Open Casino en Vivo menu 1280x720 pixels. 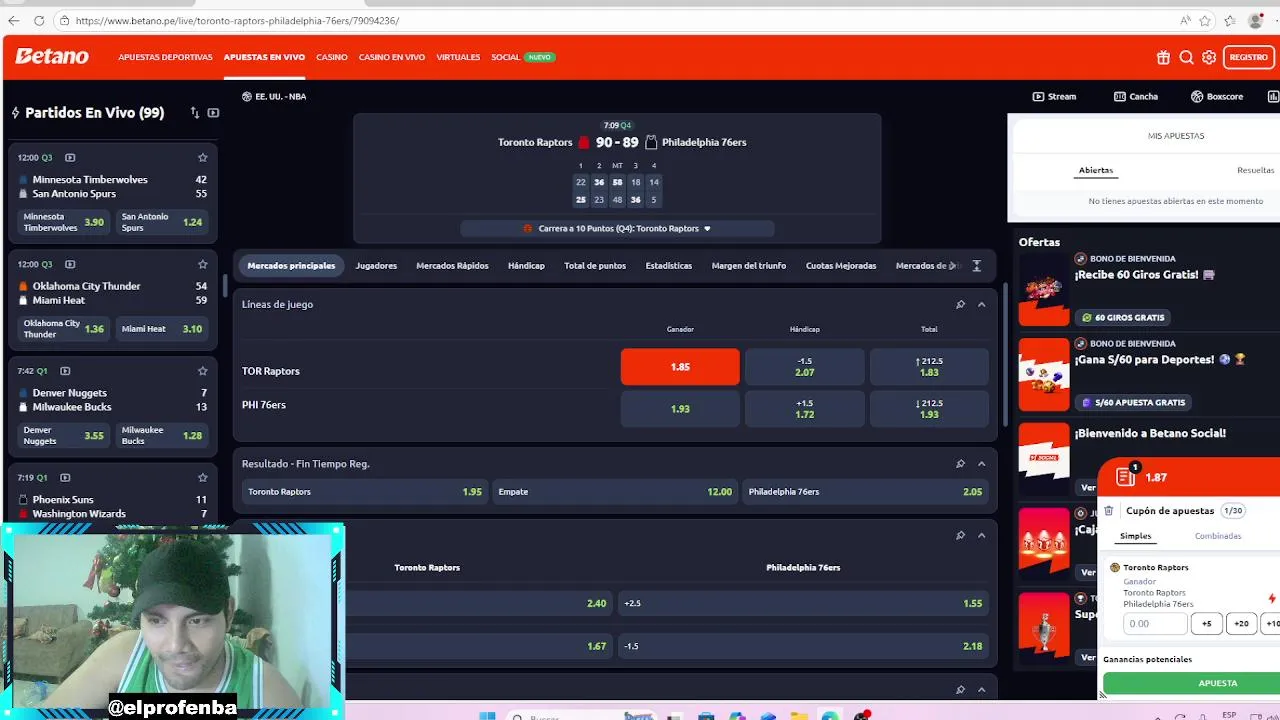(392, 57)
